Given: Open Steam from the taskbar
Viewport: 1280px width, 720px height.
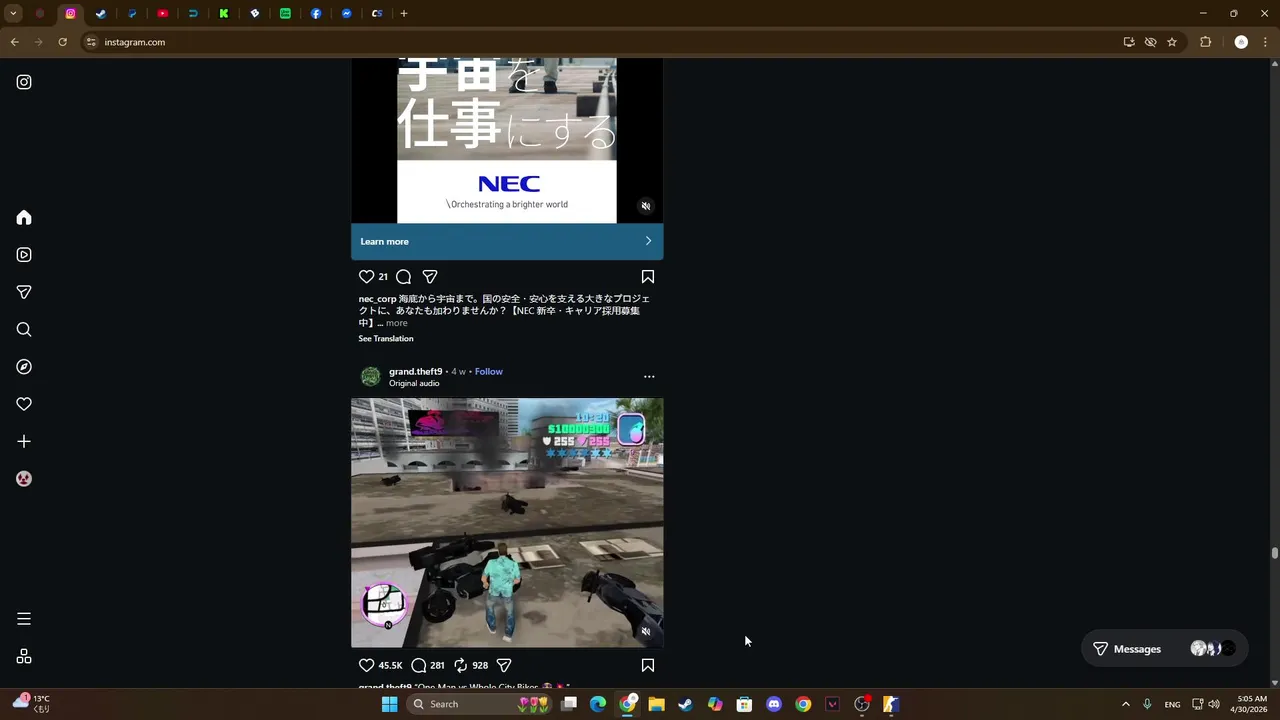Looking at the screenshot, I should click(x=685, y=704).
